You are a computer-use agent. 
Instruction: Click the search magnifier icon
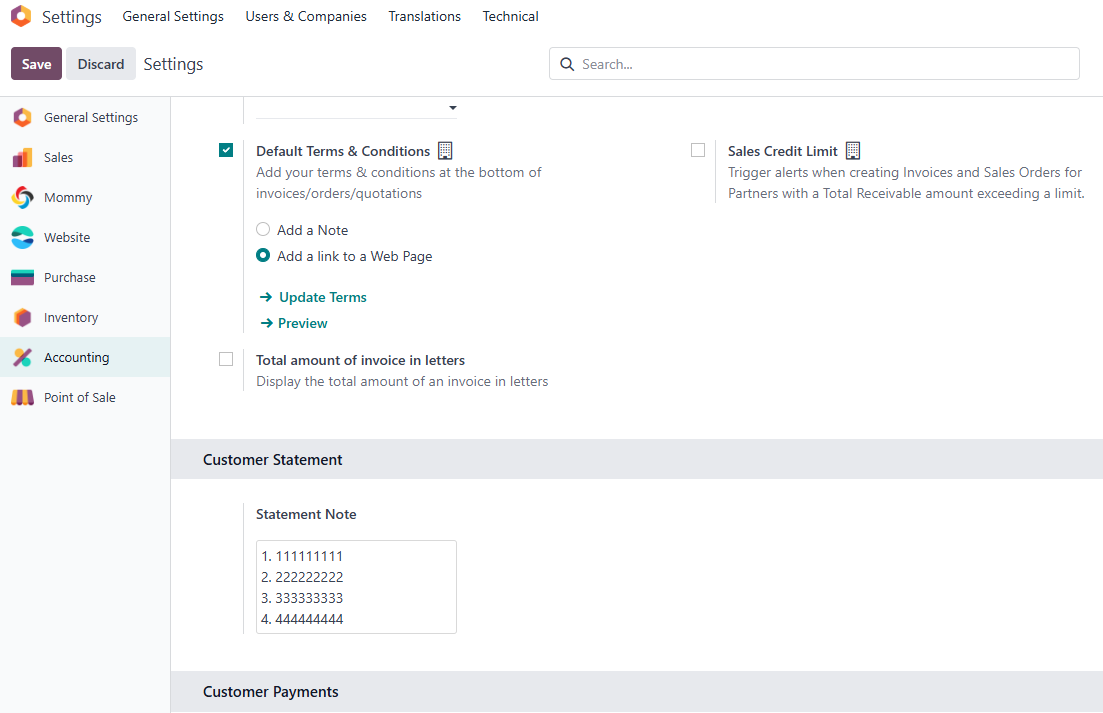pos(567,64)
